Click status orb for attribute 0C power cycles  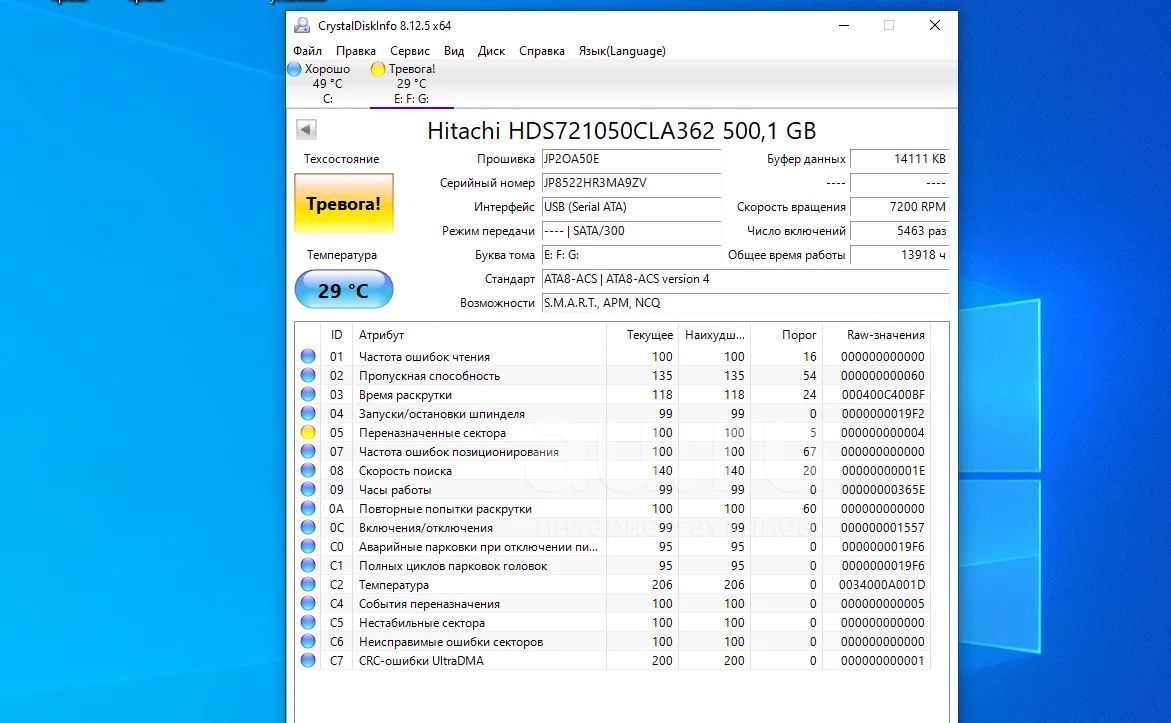coord(308,527)
